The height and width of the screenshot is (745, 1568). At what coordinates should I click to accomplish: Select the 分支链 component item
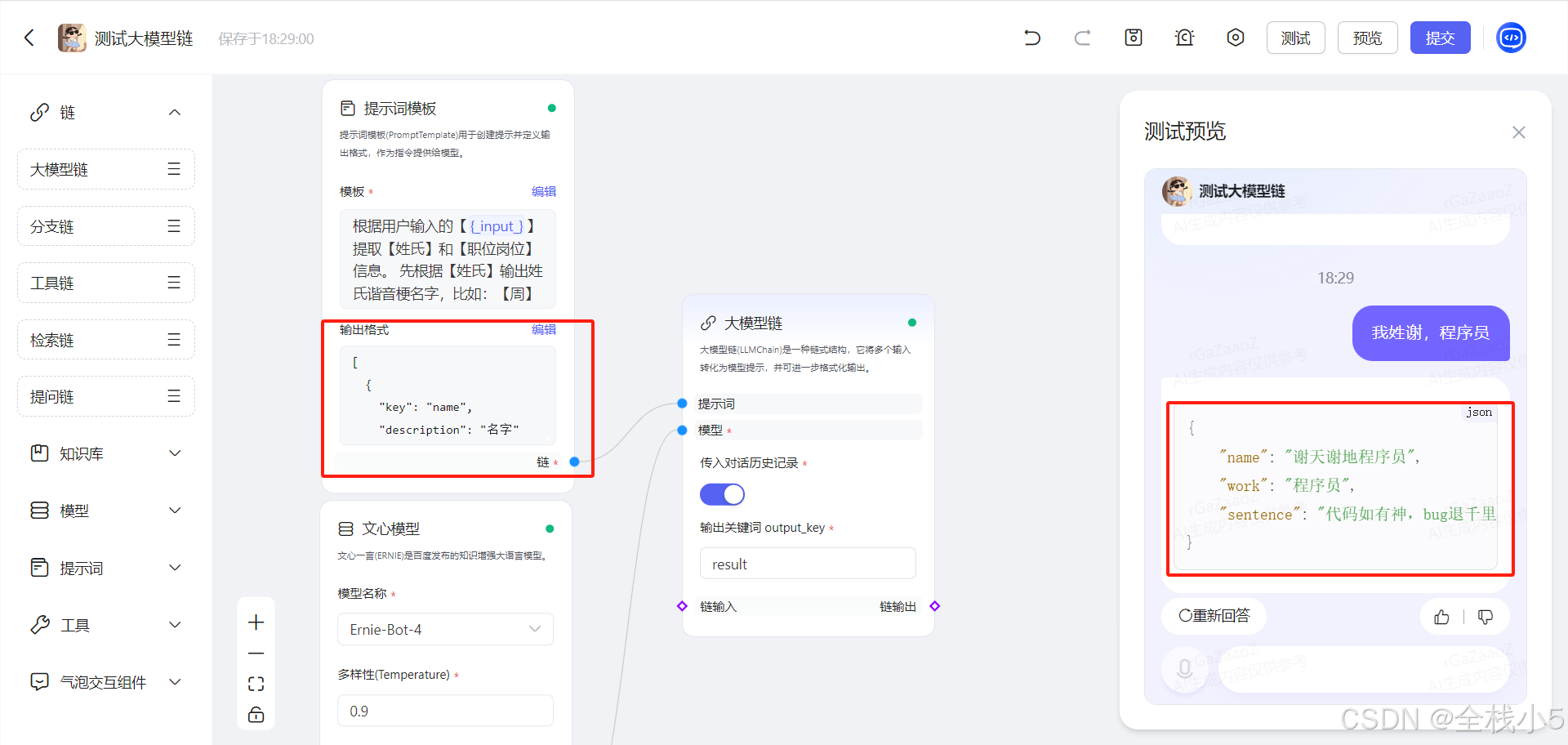pos(106,226)
